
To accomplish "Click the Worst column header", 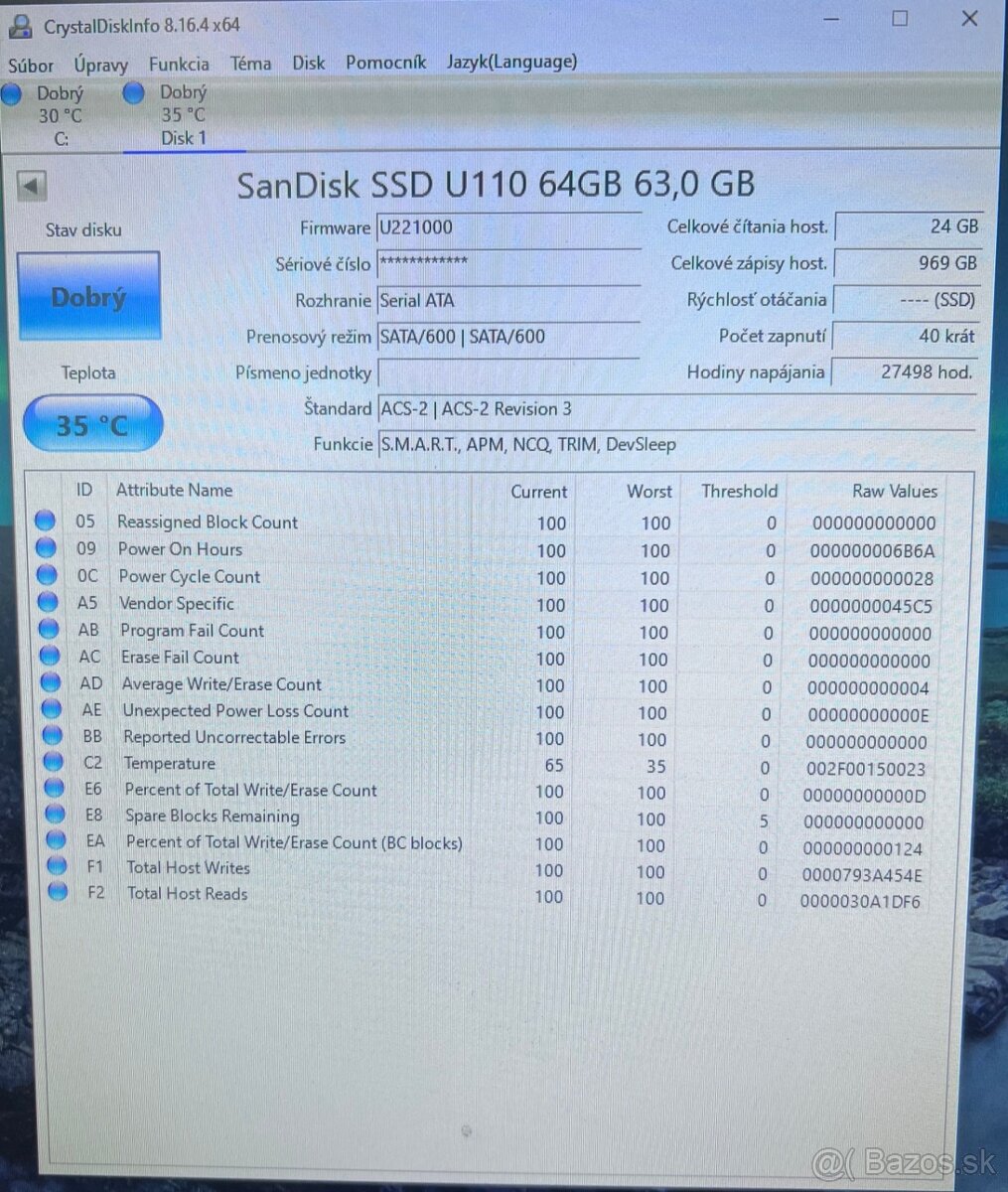I will coord(649,491).
